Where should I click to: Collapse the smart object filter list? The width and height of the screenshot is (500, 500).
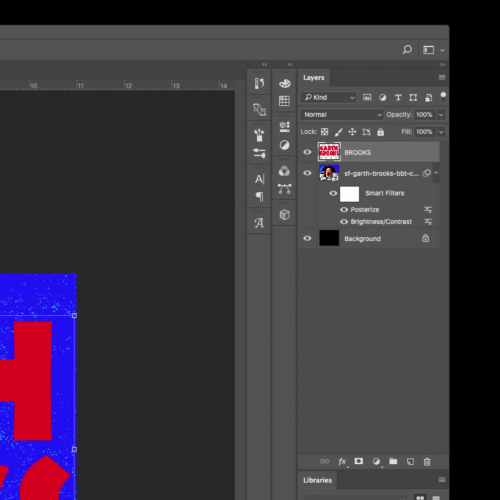click(x=436, y=173)
